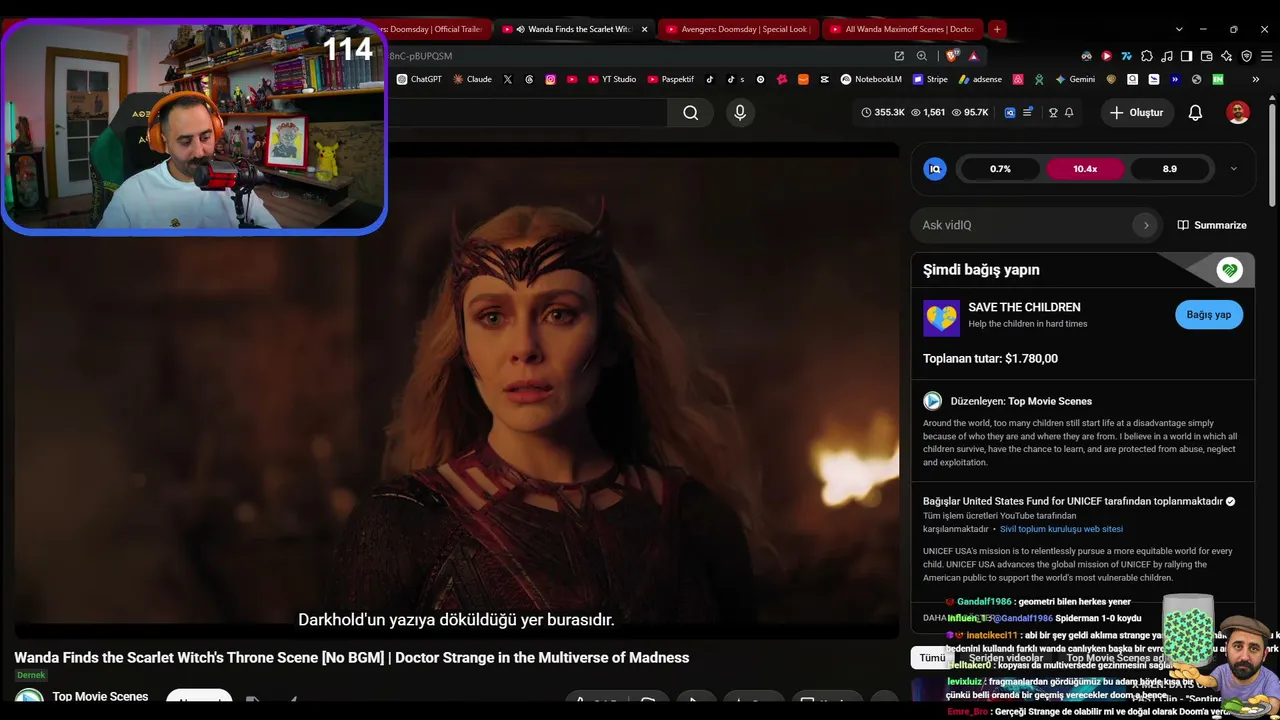This screenshot has height=720, width=1280.
Task: Switch to the Avengers: Doomsday Official Trailer tab
Action: tap(437, 29)
